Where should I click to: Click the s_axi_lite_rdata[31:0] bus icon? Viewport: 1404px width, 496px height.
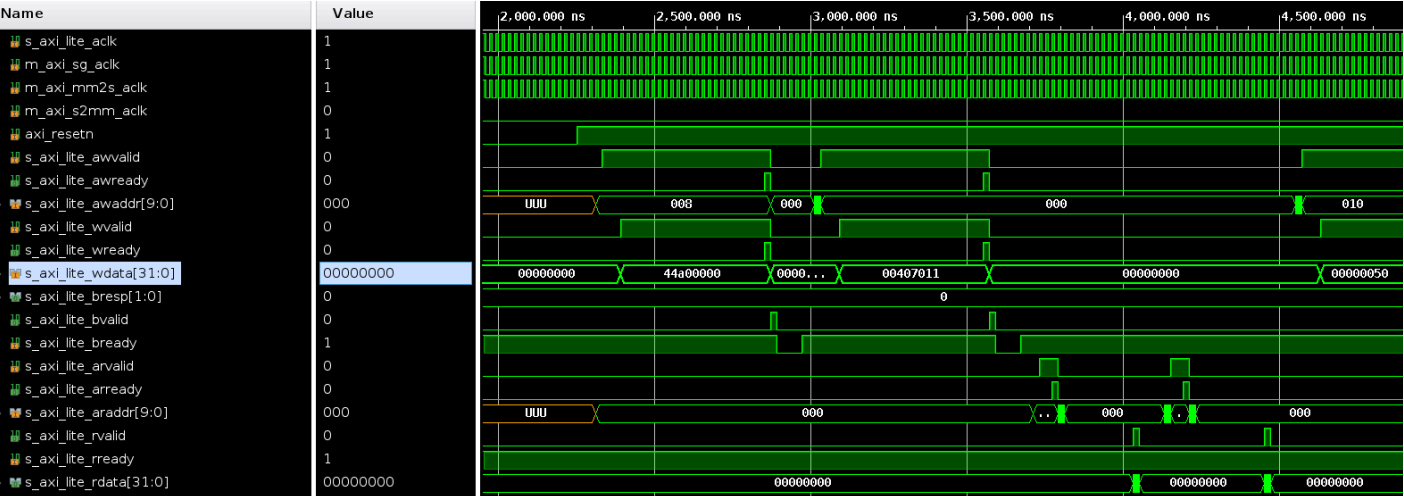coord(15,482)
